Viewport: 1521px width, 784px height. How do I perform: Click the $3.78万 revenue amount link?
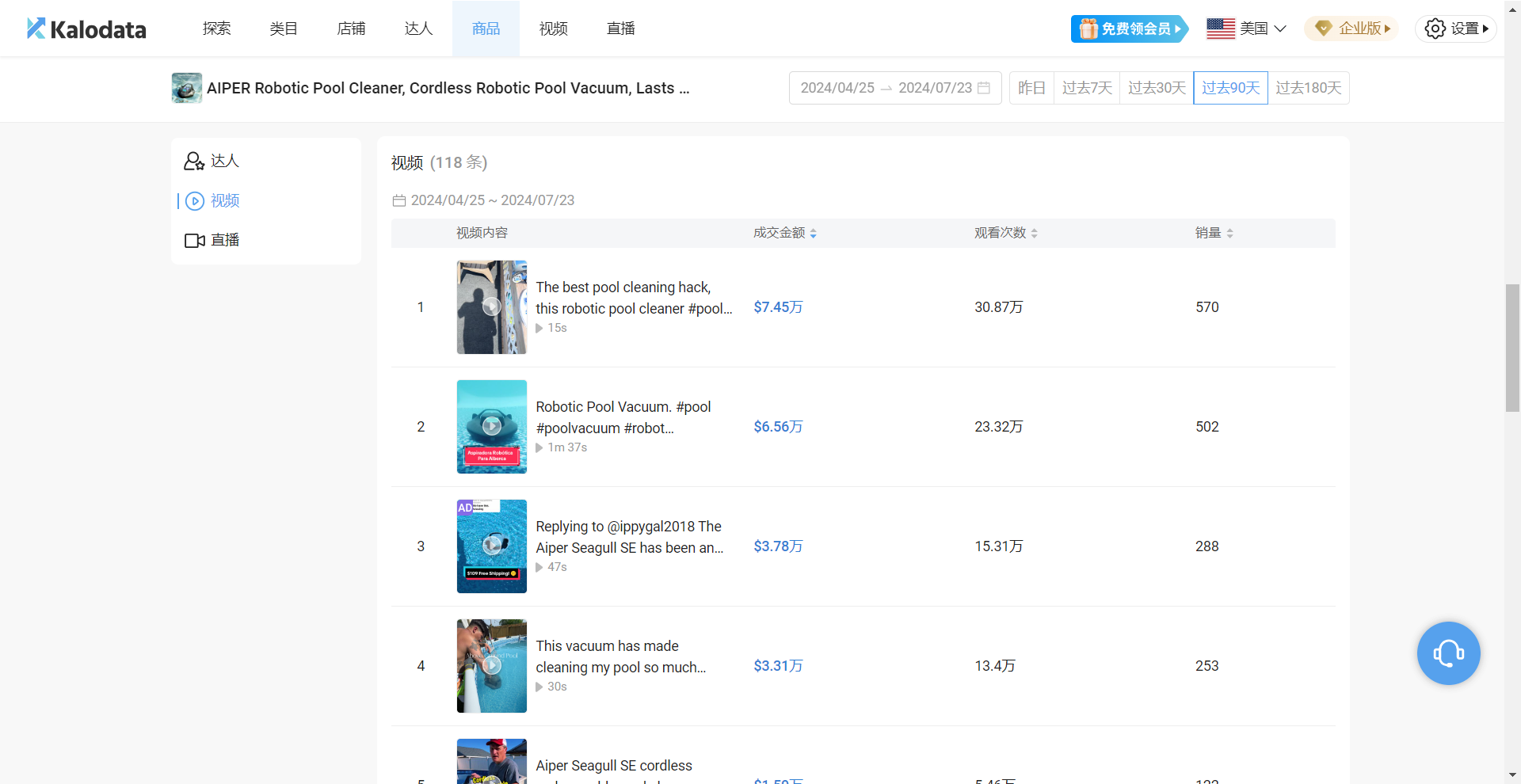coord(778,546)
